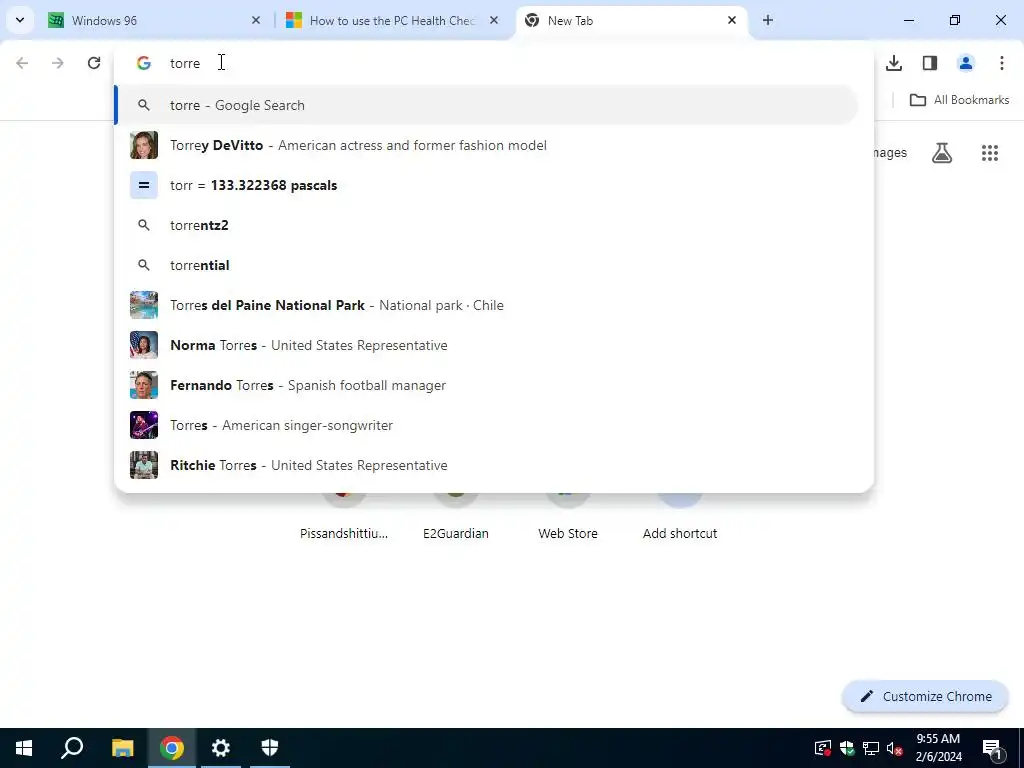Choose the 'torre - Google Search' suggestion
Image resolution: width=1024 pixels, height=768 pixels.
[x=487, y=105]
